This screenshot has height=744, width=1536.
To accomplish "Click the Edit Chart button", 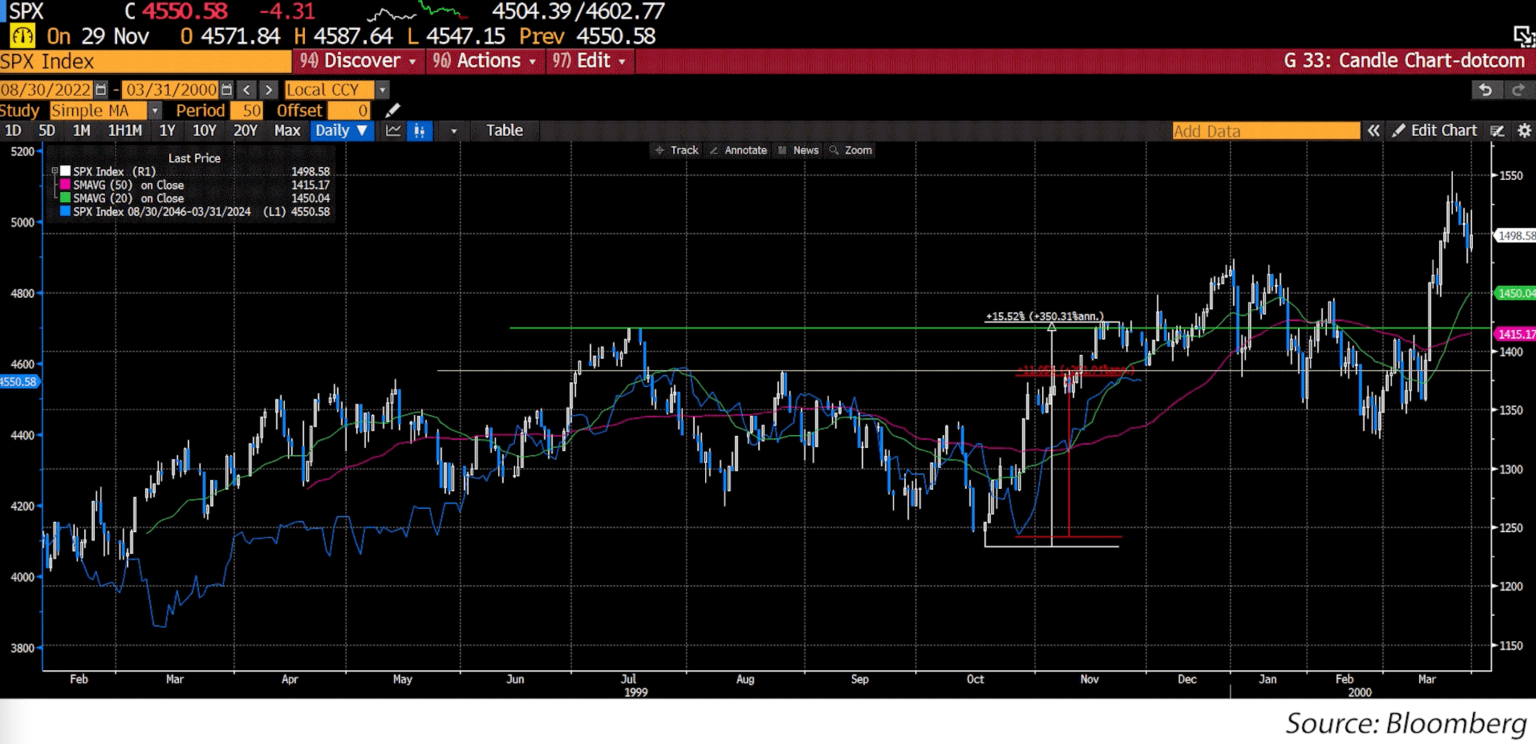I will coord(1444,131).
